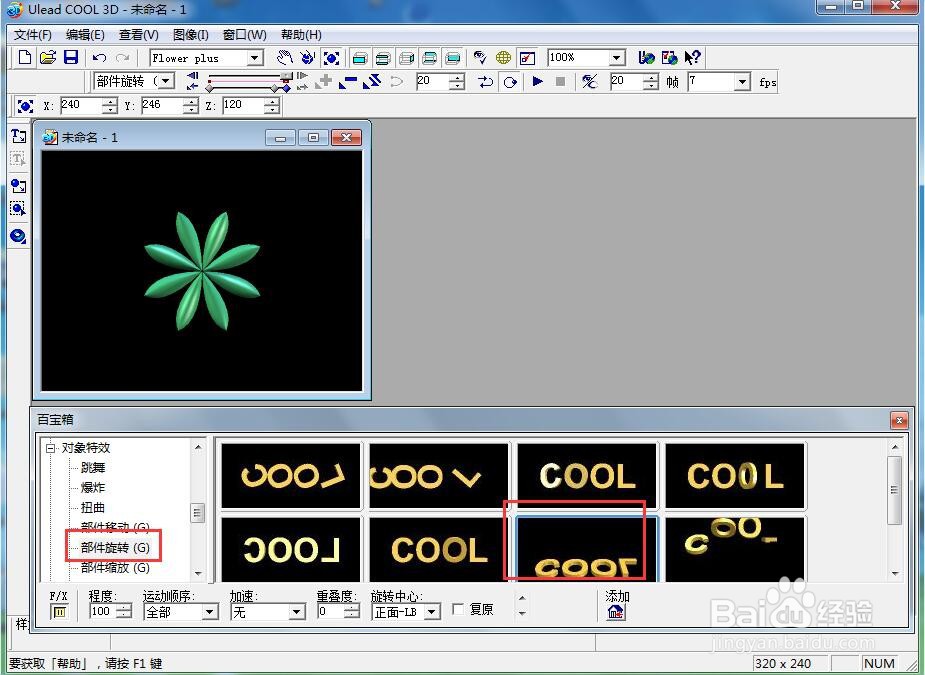Stop the animation playback

click(x=560, y=81)
